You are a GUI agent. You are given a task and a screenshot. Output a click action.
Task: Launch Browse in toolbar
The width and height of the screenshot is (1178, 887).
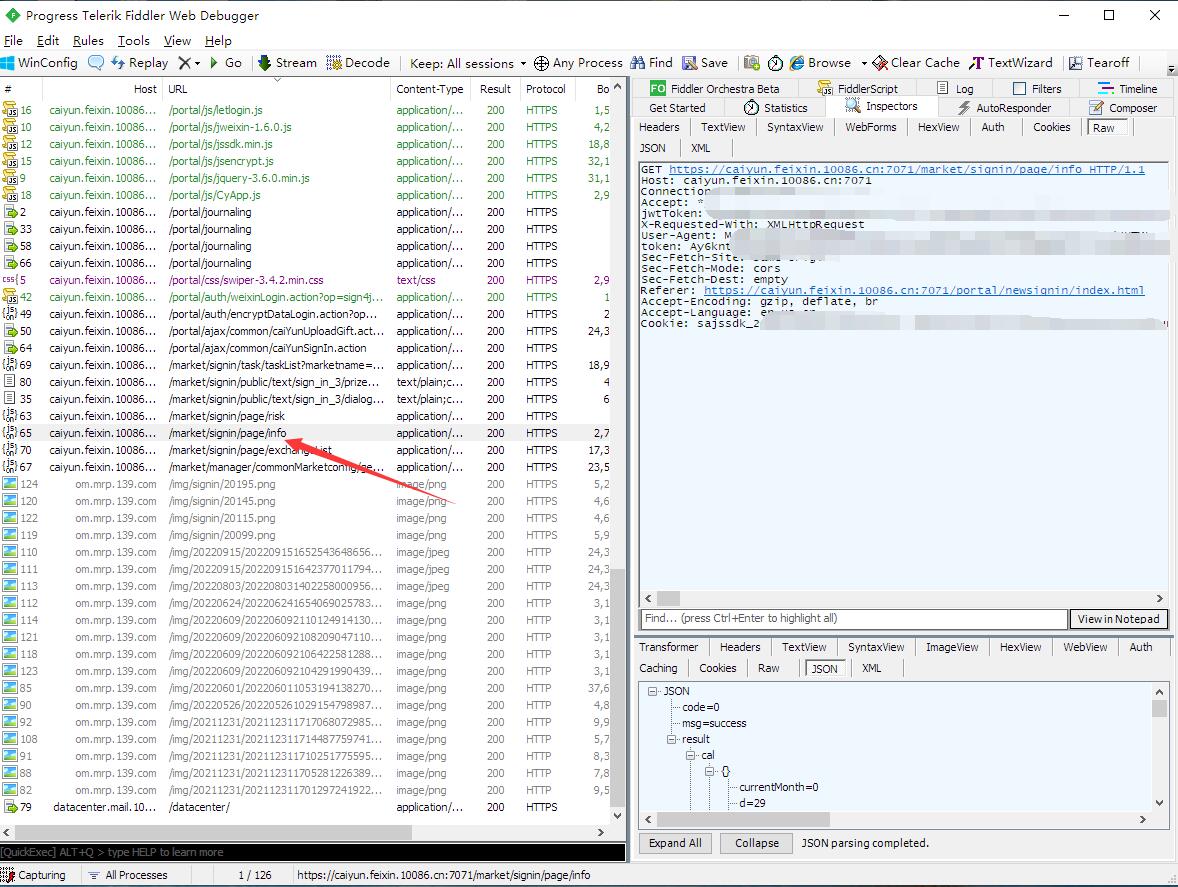coord(820,63)
